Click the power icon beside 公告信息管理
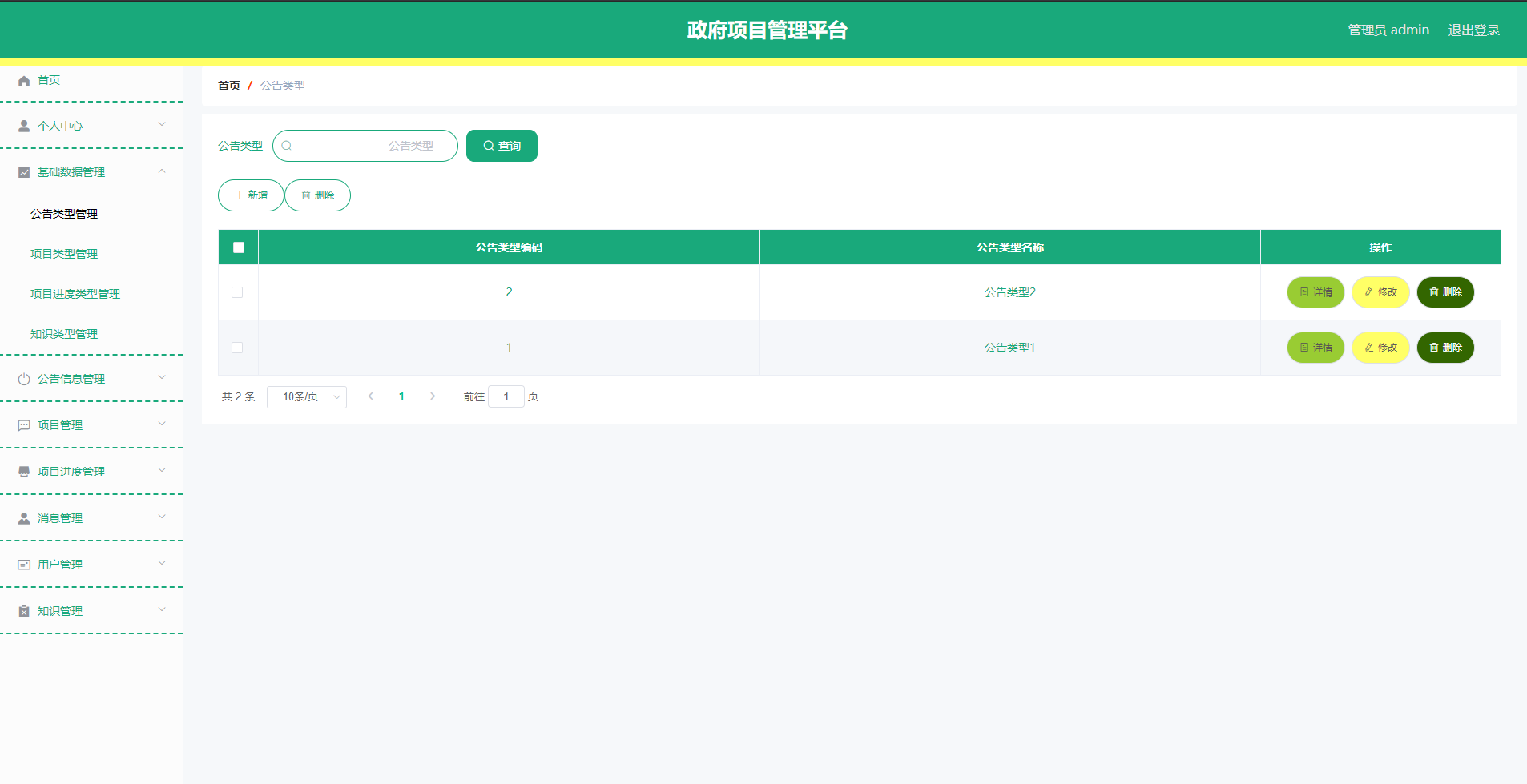The image size is (1527, 784). click(22, 378)
